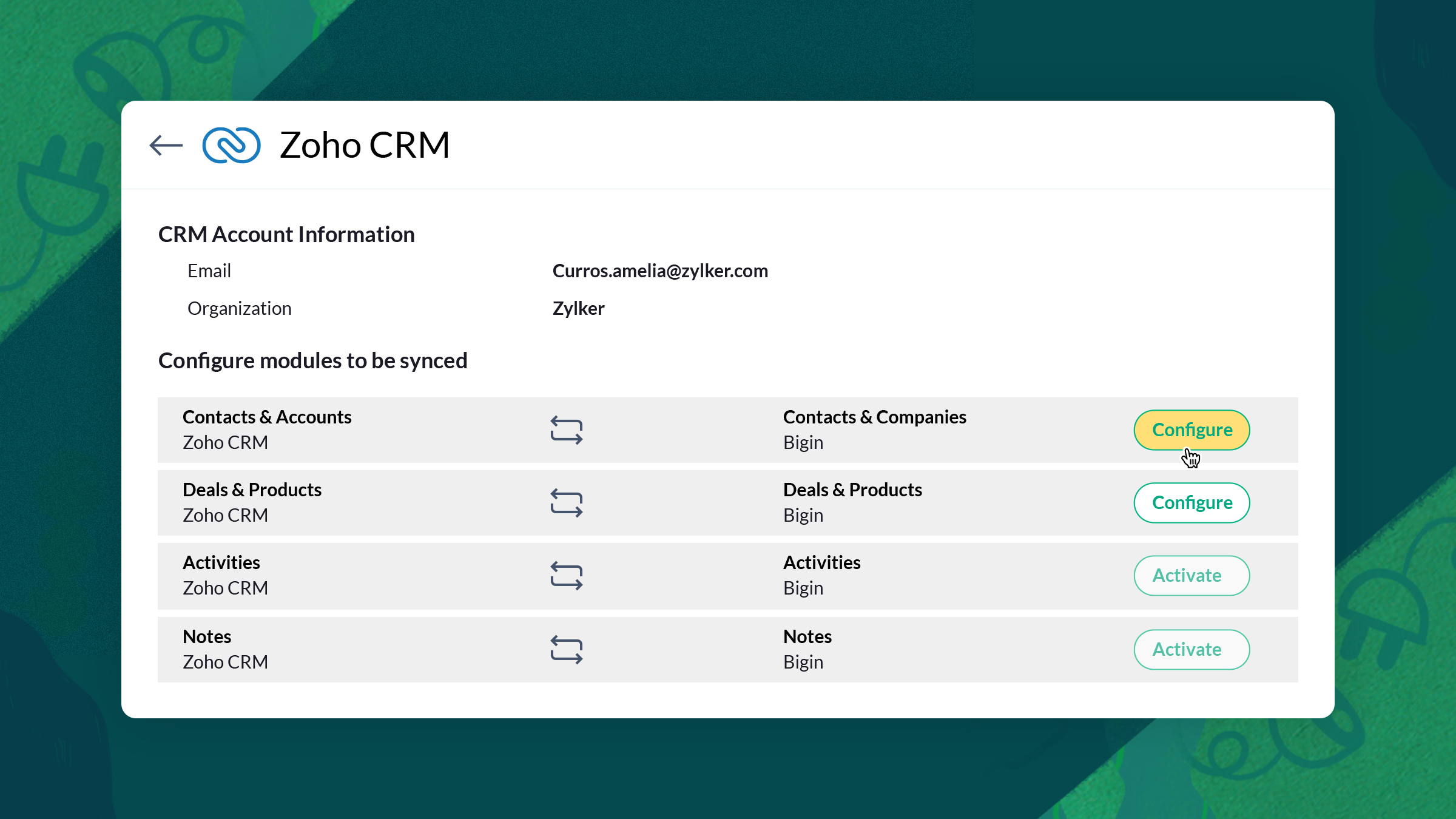
Task: Click sync arrows icon in Contacts & Accounts row
Action: (x=567, y=430)
